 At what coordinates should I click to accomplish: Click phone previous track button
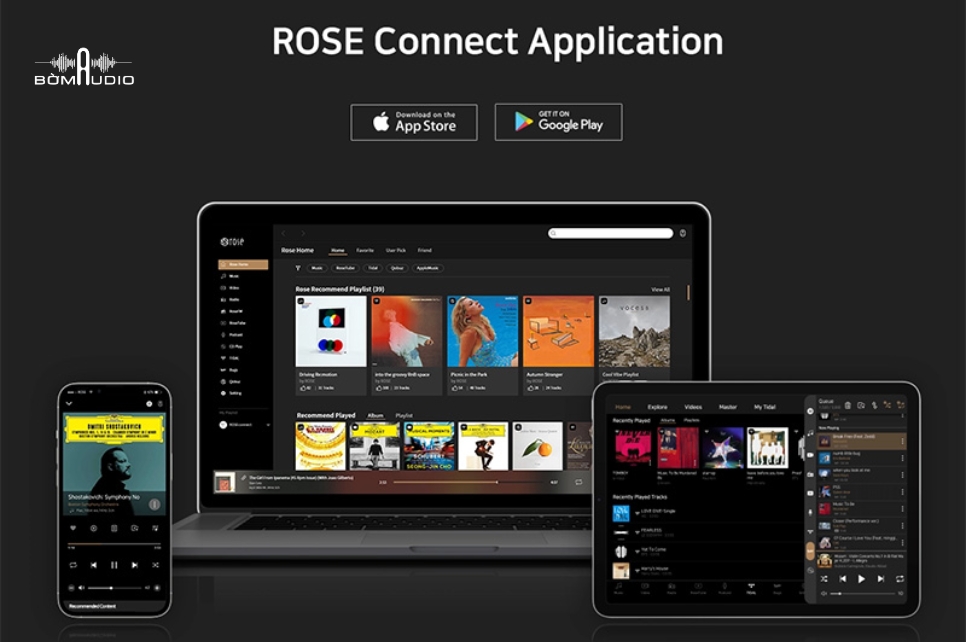coord(94,565)
